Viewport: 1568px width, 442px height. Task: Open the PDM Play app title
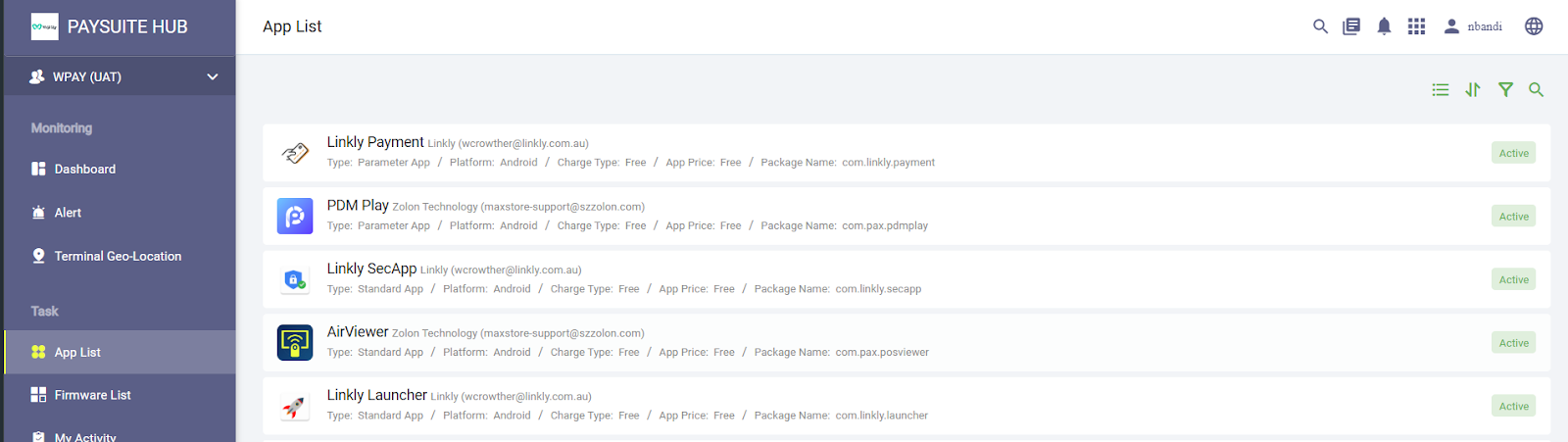[358, 206]
